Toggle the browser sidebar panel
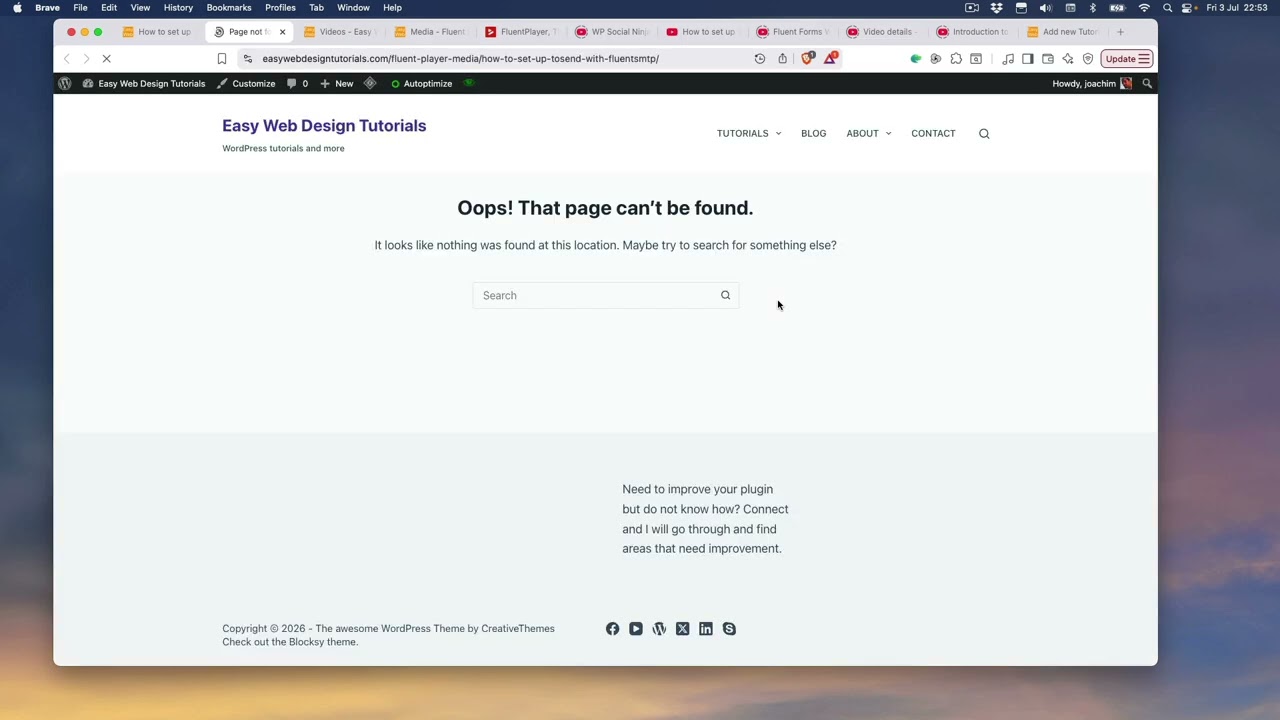This screenshot has width=1280, height=720. 1028,59
